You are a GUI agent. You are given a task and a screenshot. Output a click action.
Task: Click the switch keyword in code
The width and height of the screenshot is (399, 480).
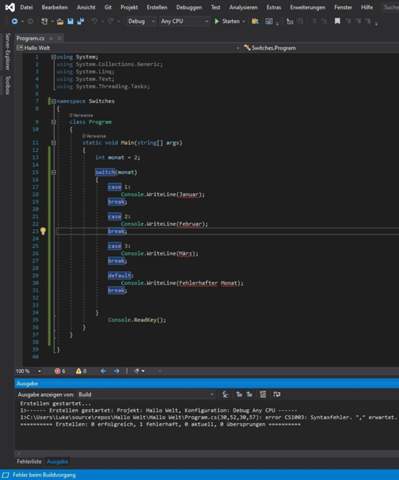pyautogui.click(x=105, y=172)
